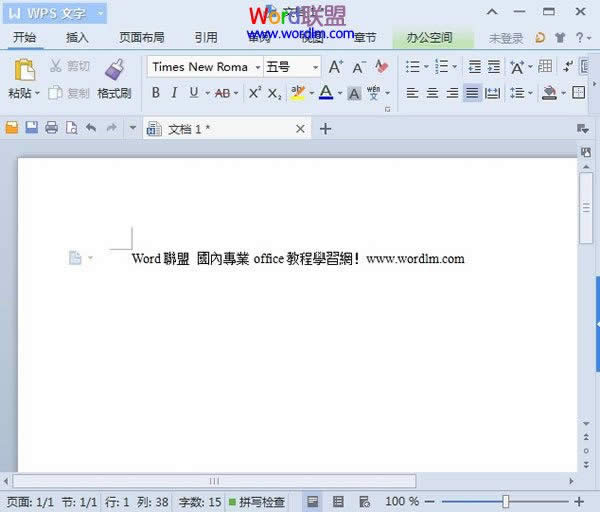Viewport: 600px width, 512px height.
Task: Click the Paste (粘贴) clipboard icon
Action: [x=24, y=70]
